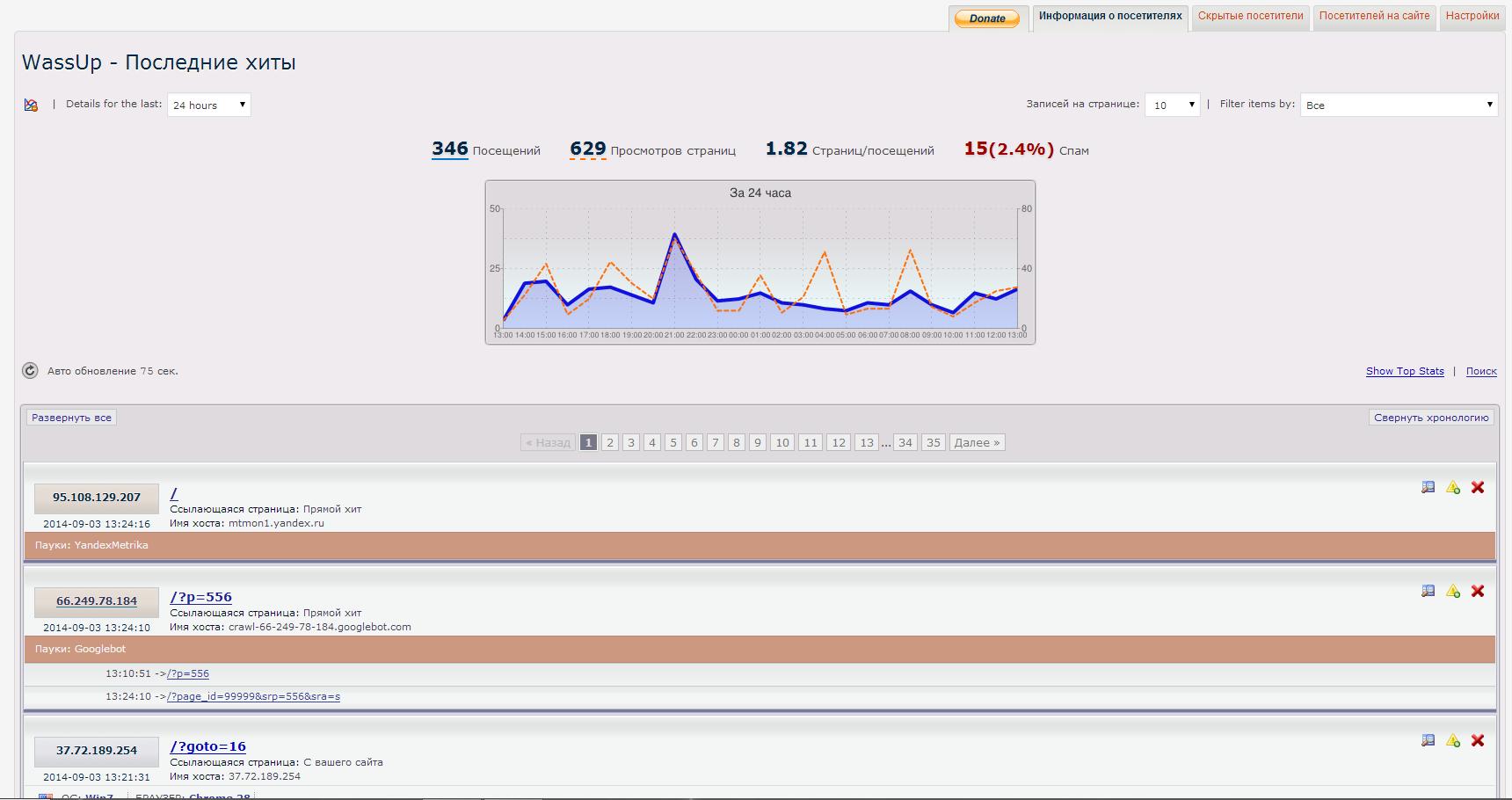Switch to the Скрытые посетители tab

1250,16
